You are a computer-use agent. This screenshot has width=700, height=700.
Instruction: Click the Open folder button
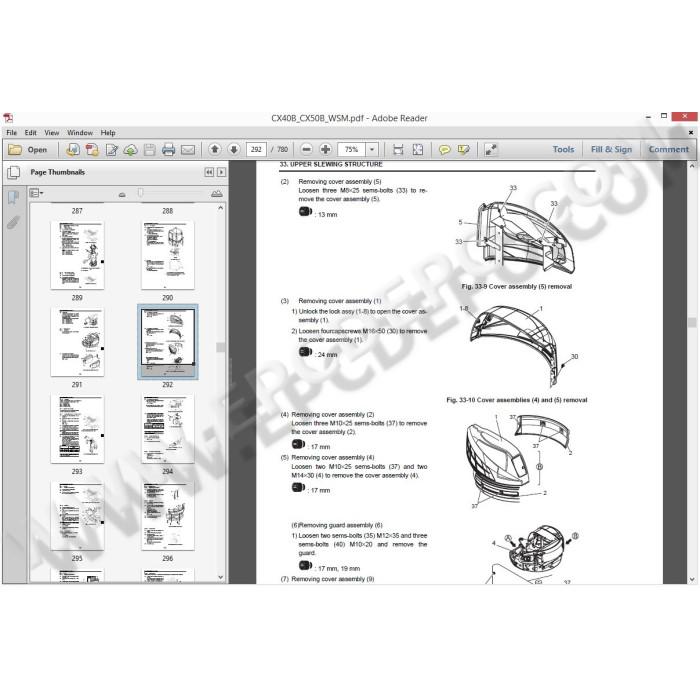pos(28,150)
